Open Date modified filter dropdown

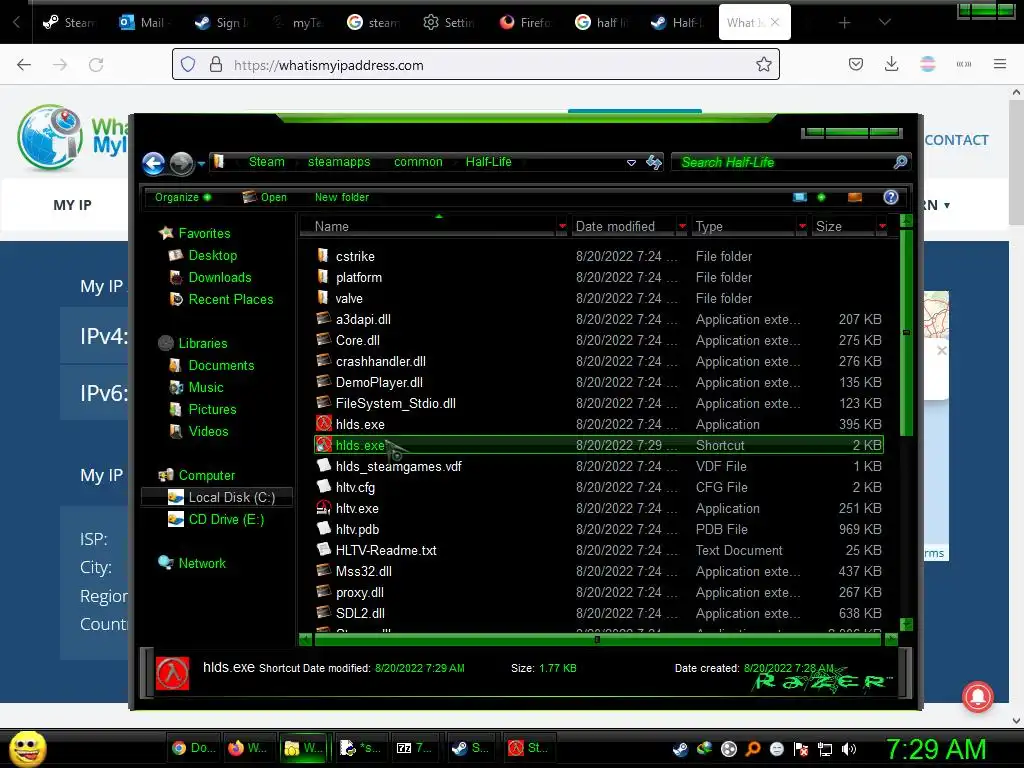point(682,227)
